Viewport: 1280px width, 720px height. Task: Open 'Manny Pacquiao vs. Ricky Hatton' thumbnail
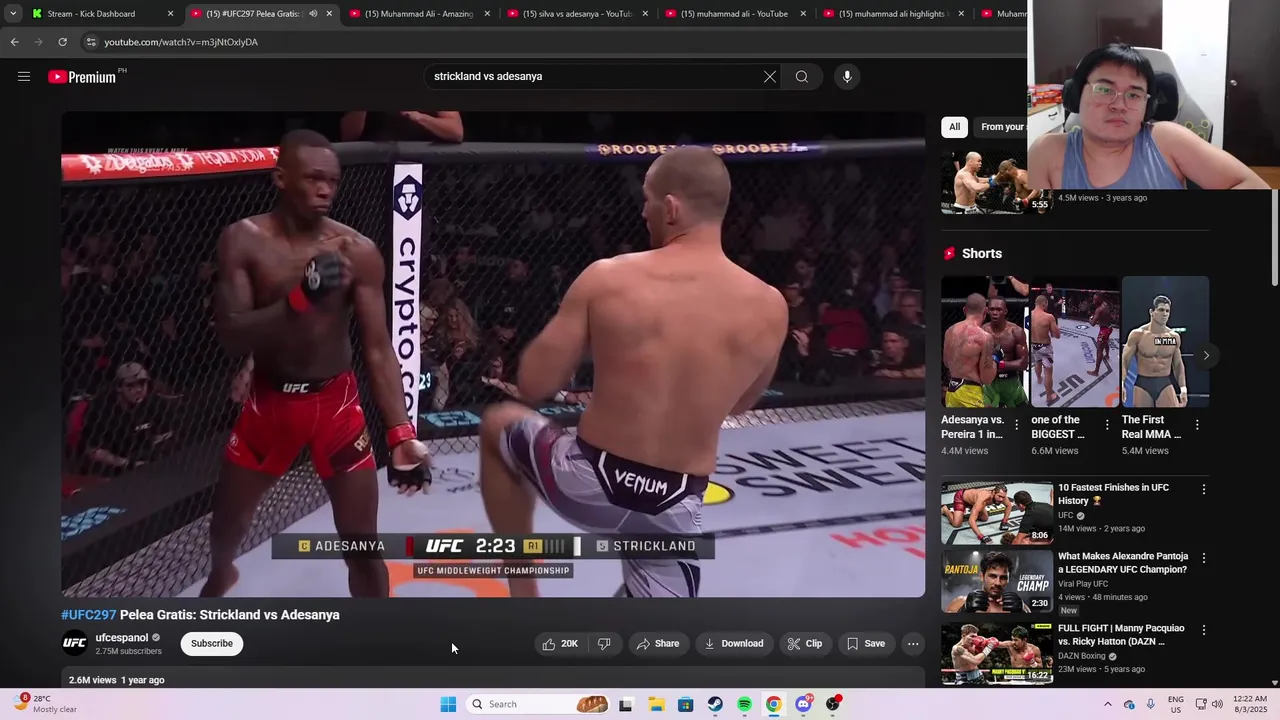(997, 653)
